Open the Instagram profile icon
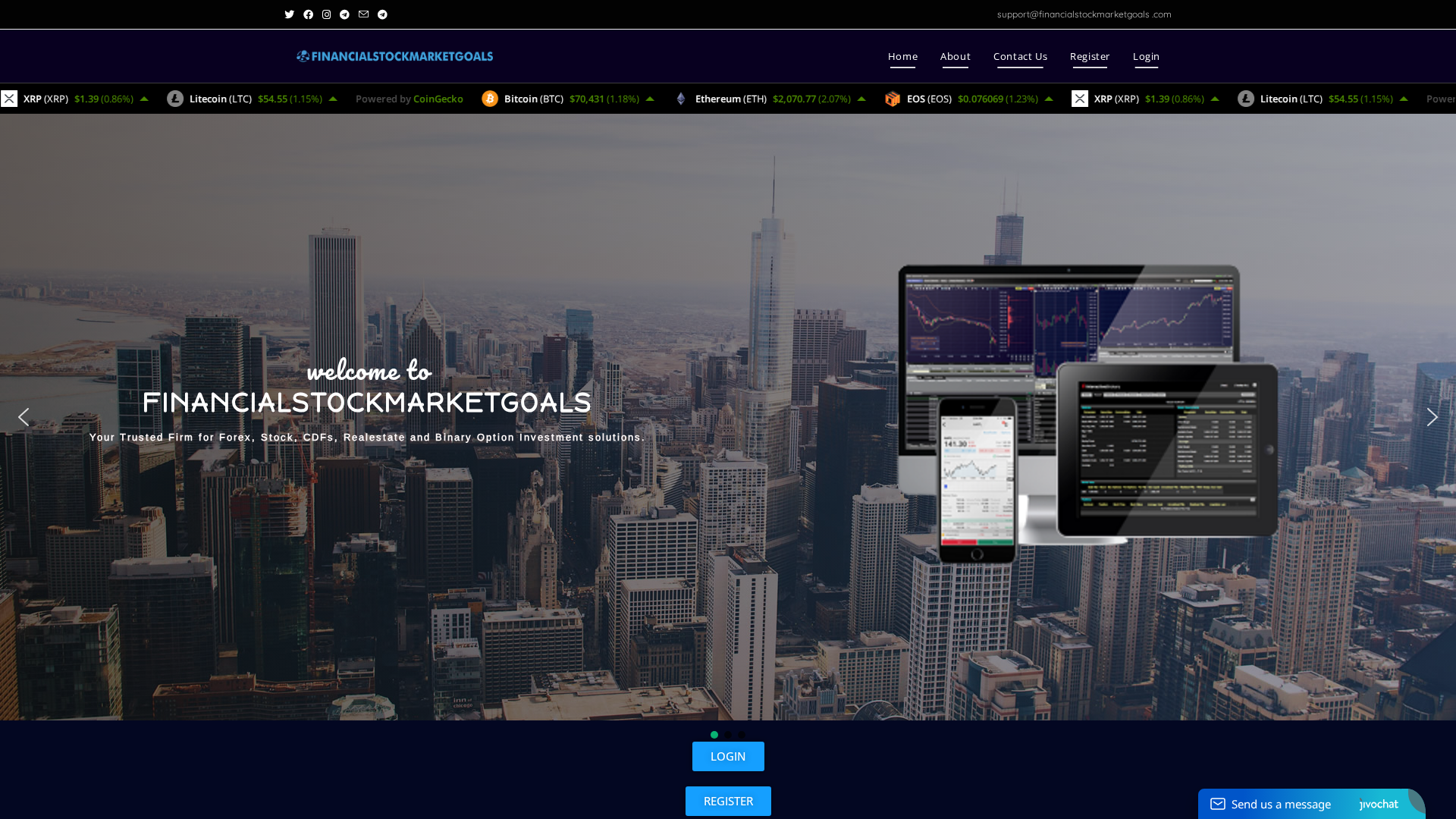 (x=326, y=14)
